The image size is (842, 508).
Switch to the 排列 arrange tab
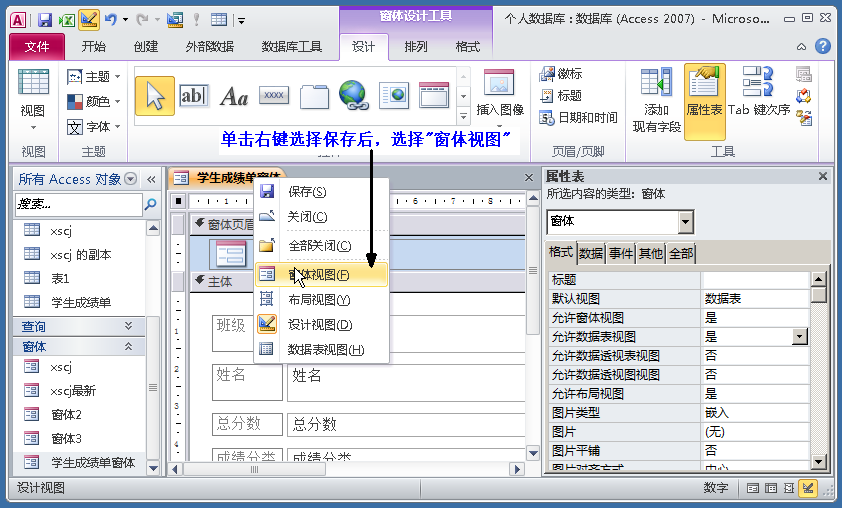pyautogui.click(x=416, y=47)
